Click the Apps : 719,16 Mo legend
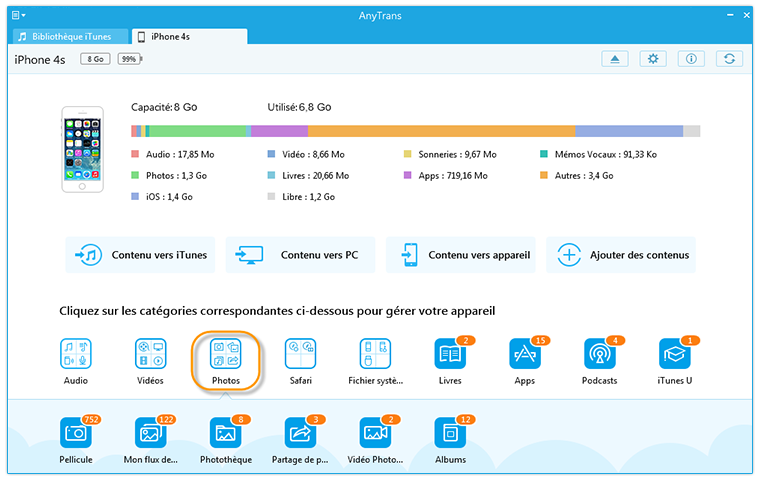Viewport: 760px width, 481px height. pos(446,176)
